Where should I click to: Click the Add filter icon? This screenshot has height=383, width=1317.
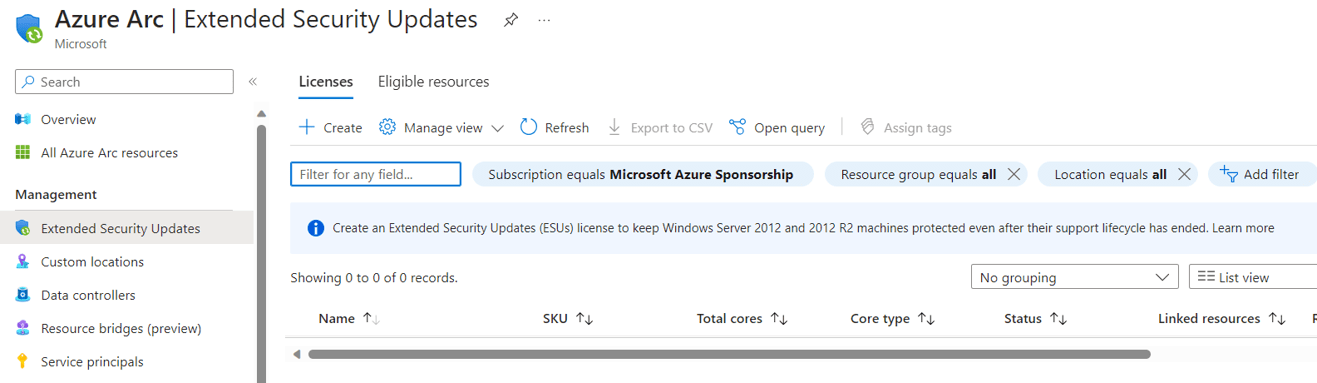pyautogui.click(x=1229, y=174)
